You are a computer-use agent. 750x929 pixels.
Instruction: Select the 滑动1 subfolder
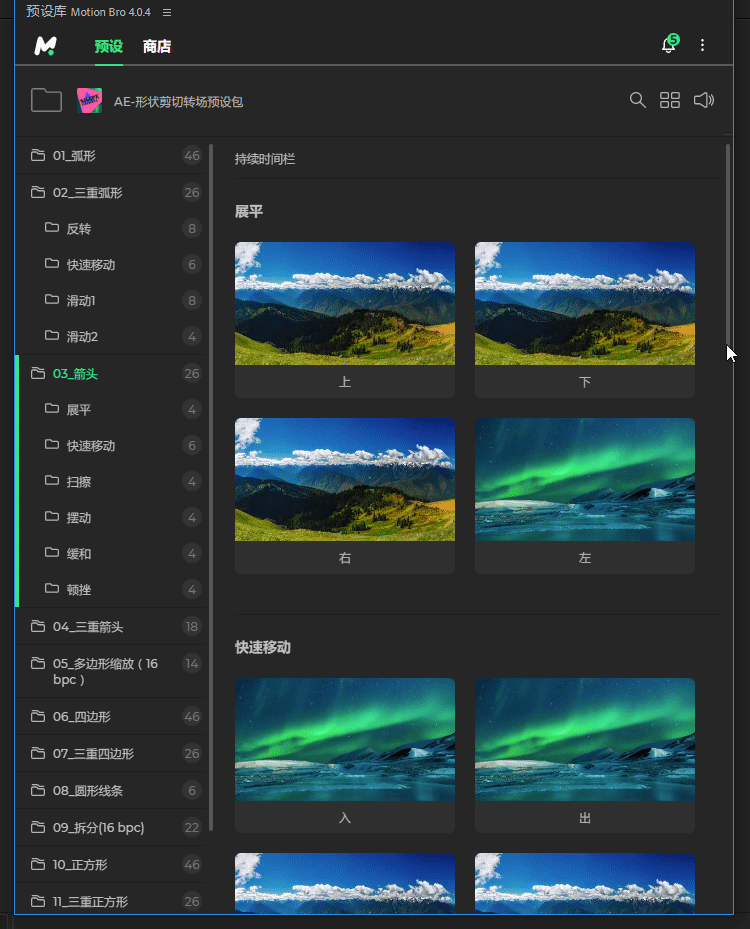tap(111, 300)
